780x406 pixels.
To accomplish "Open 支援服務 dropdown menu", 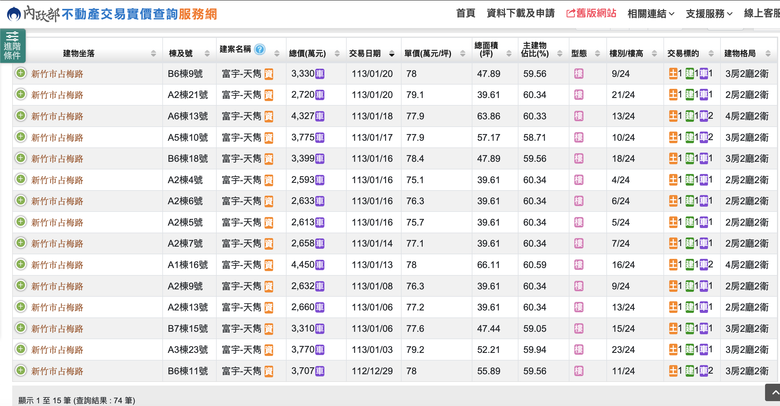I will [x=709, y=13].
